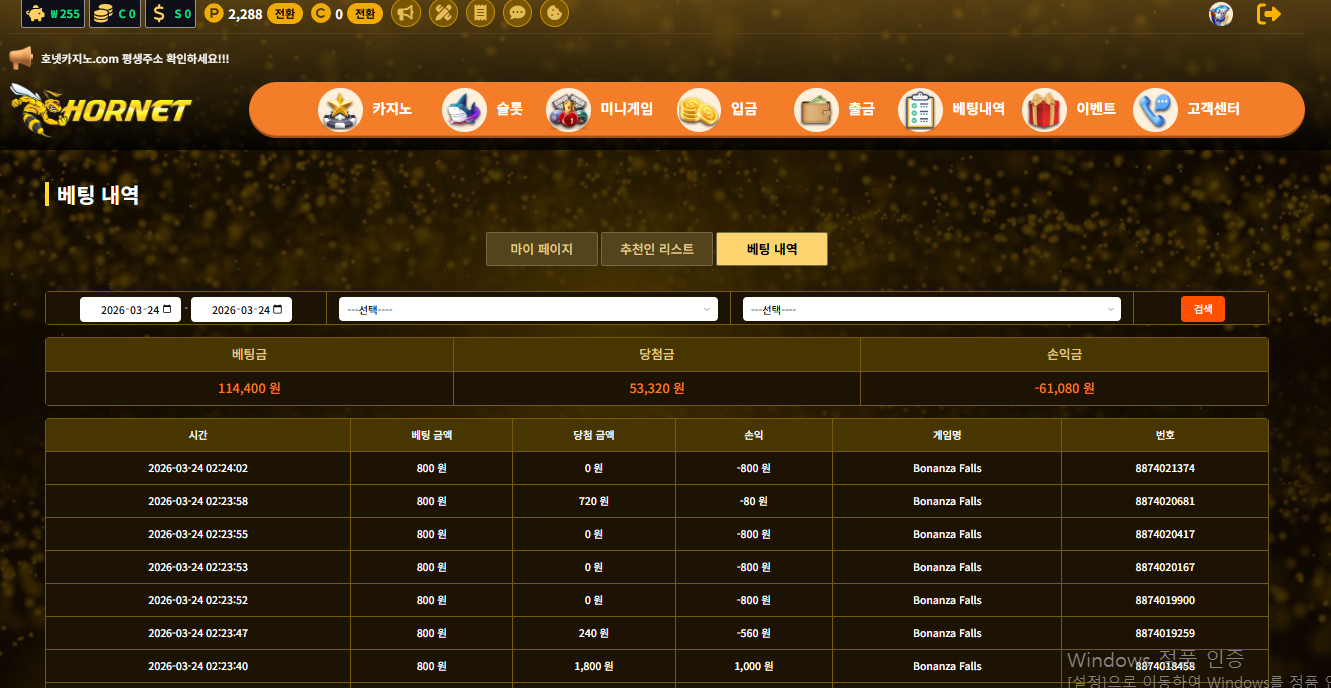This screenshot has height=688, width=1331.
Task: Click the piggy bank balance box
Action: click(x=53, y=14)
